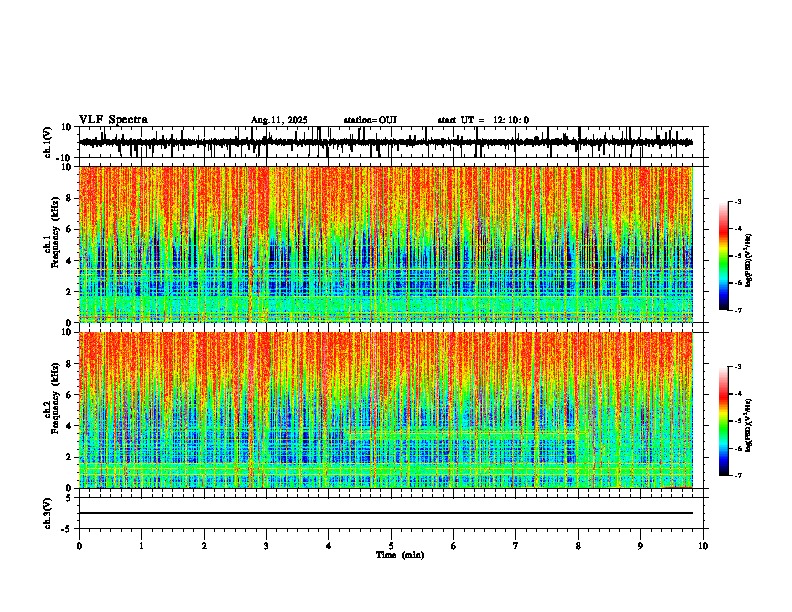Click the "-3" tick on ch.2 color bar

[738, 367]
